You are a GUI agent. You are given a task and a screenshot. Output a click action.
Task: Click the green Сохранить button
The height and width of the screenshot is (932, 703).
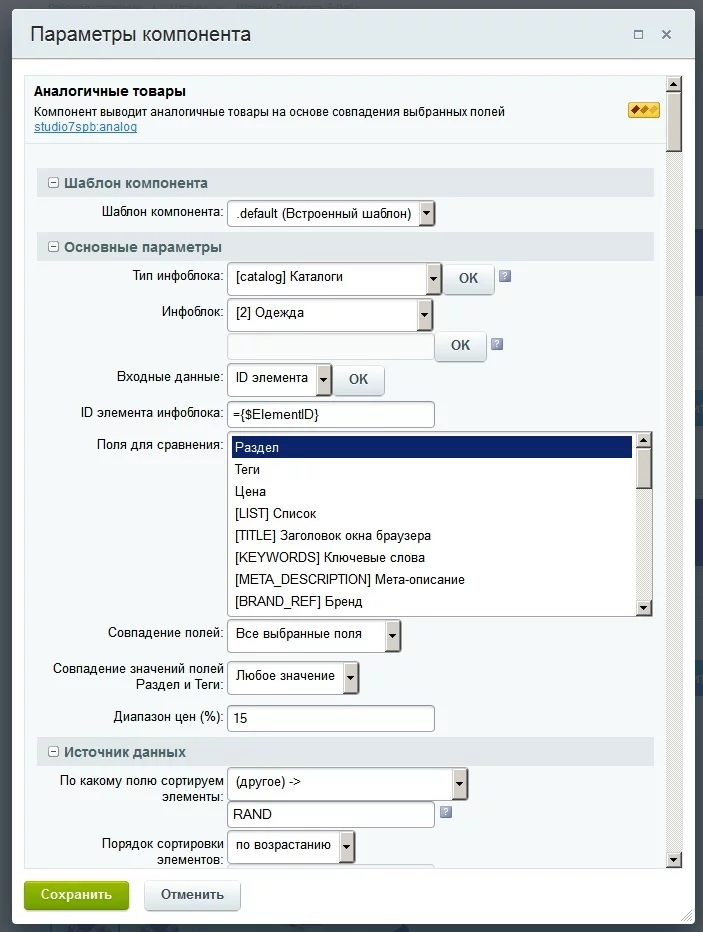(76, 895)
